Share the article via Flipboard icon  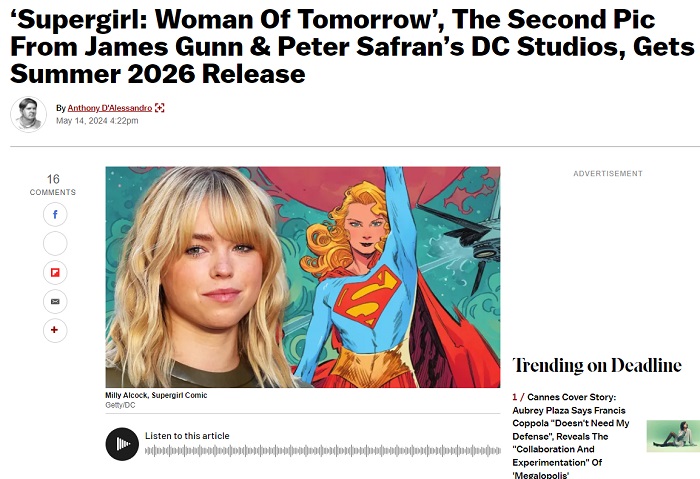(55, 272)
